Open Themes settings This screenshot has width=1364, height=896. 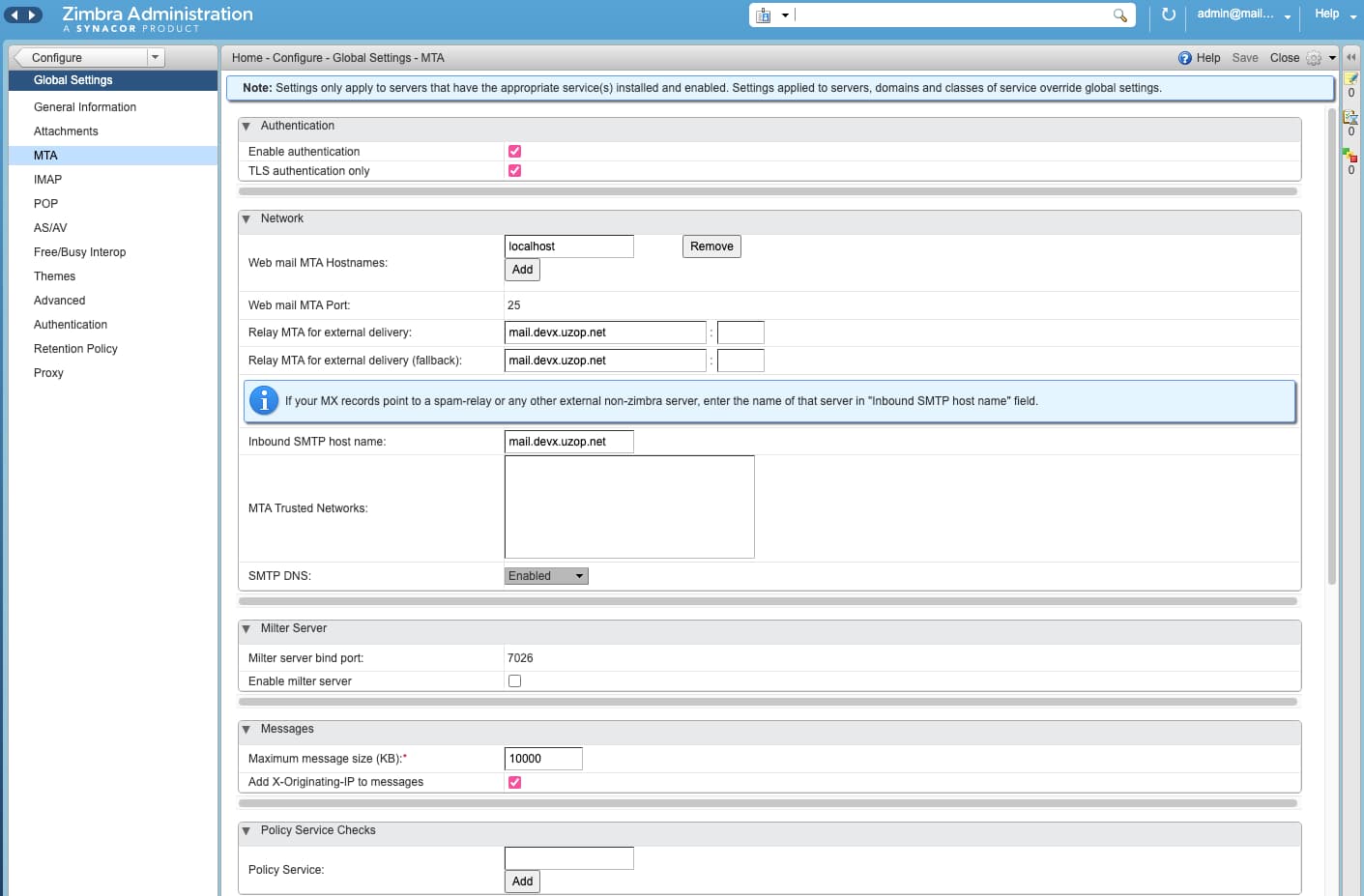(x=112, y=276)
